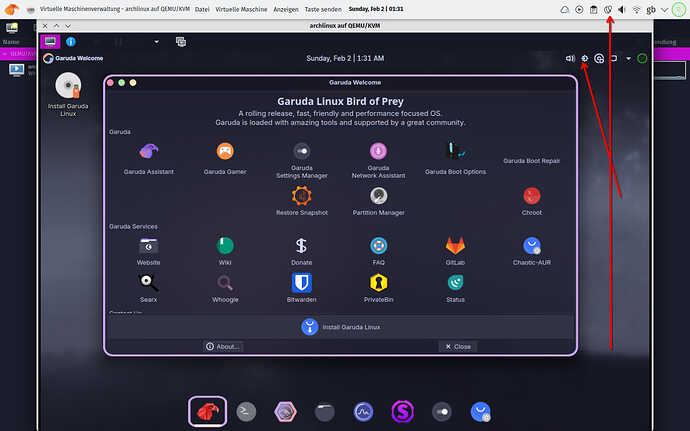
Task: Open the toggle settings icon in the dock
Action: (441, 412)
